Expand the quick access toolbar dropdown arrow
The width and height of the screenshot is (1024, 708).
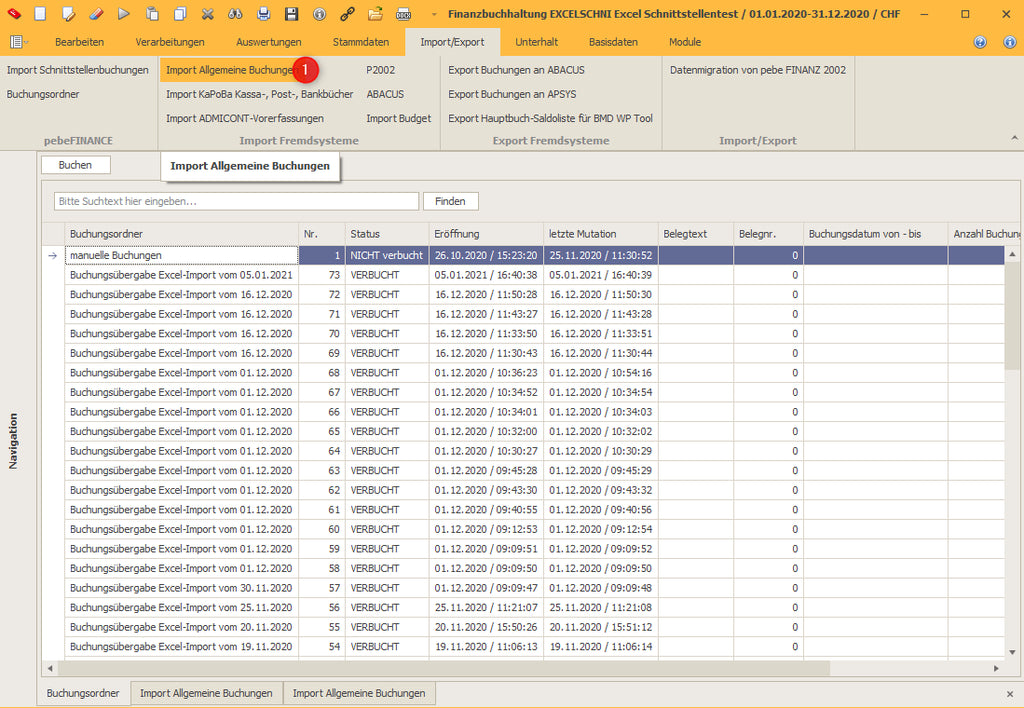click(x=434, y=14)
